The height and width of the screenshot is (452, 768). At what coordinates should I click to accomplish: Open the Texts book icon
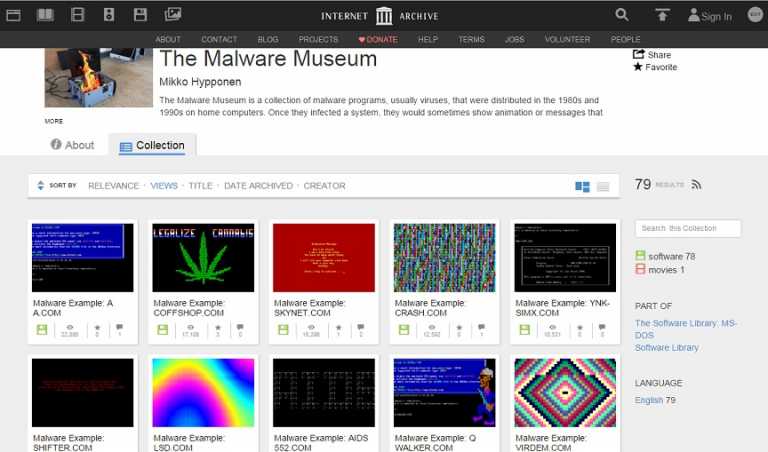coord(45,15)
